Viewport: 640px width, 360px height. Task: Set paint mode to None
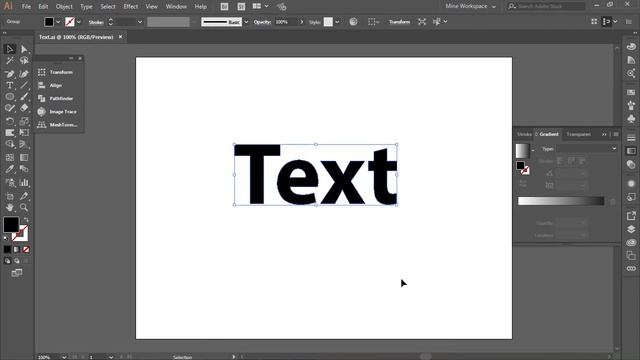[x=26, y=249]
